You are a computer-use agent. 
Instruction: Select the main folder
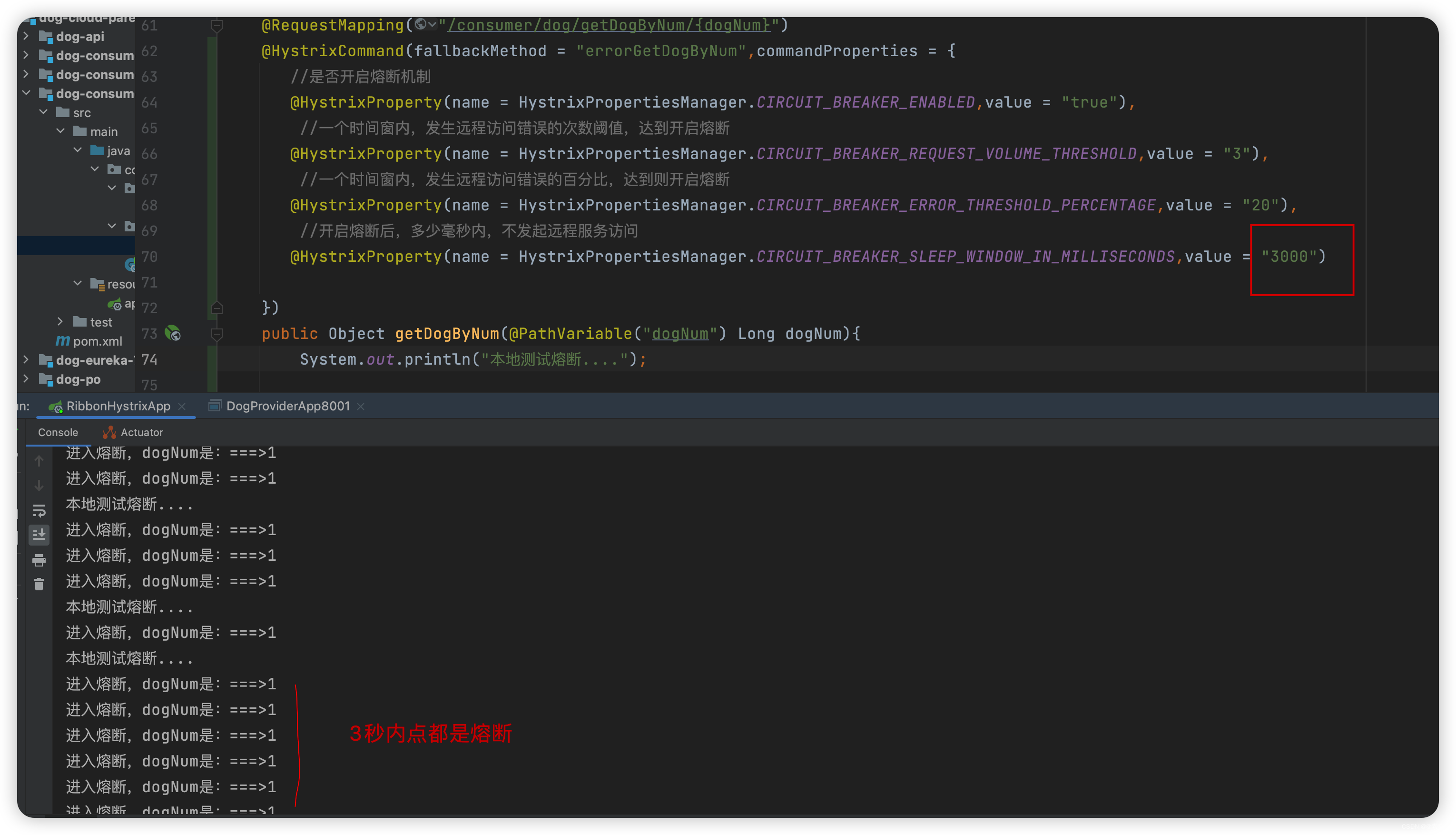95,131
